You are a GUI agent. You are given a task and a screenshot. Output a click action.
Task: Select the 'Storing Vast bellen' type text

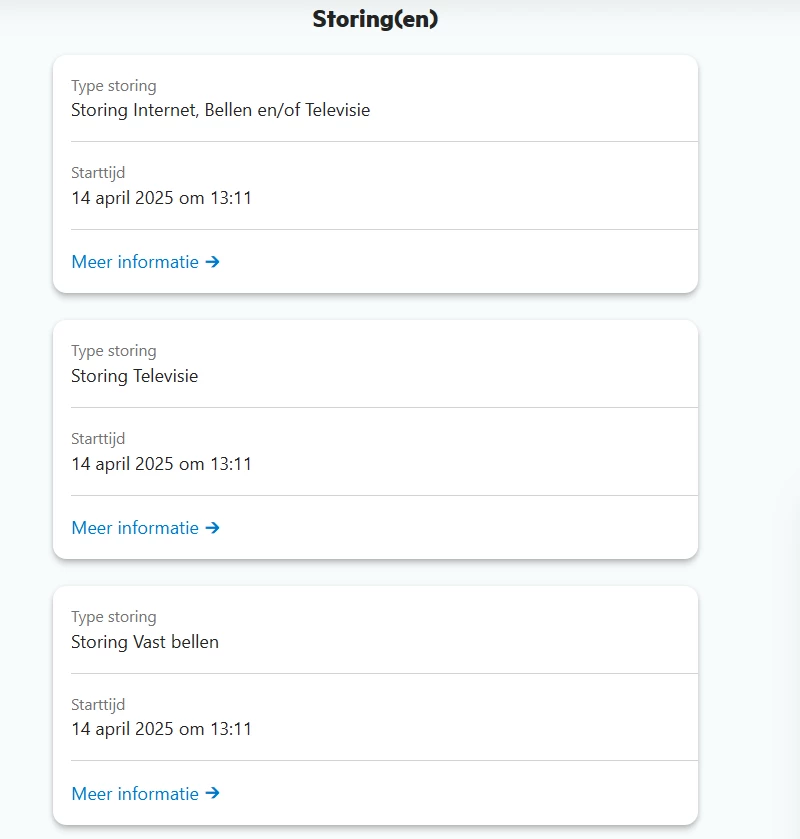pyautogui.click(x=144, y=642)
